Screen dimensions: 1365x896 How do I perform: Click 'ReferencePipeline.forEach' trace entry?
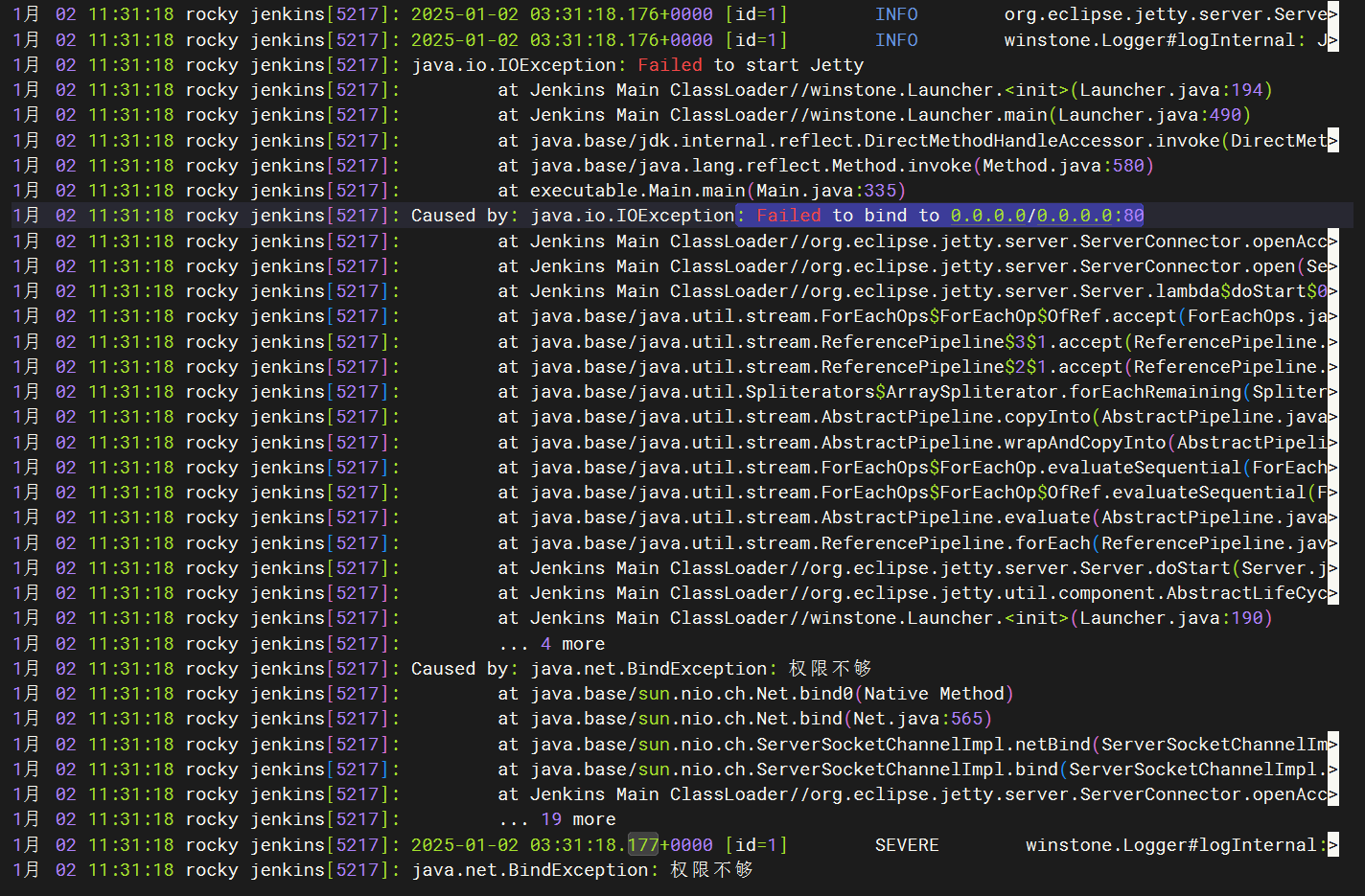click(956, 543)
